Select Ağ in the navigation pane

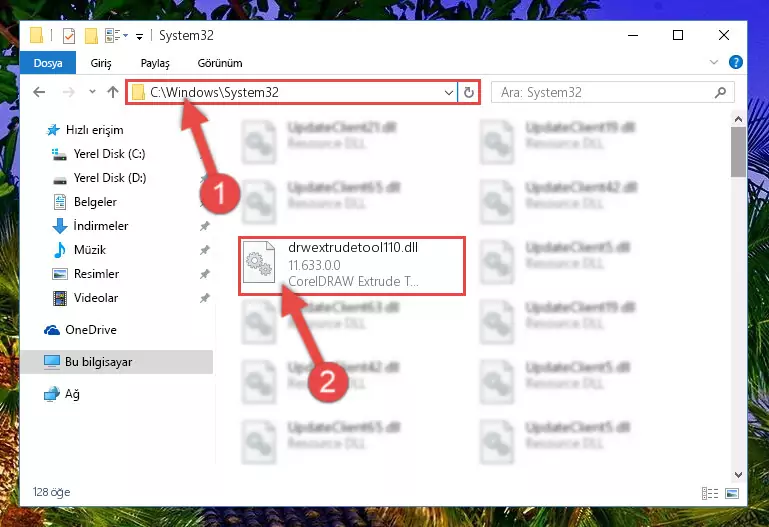tap(72, 394)
